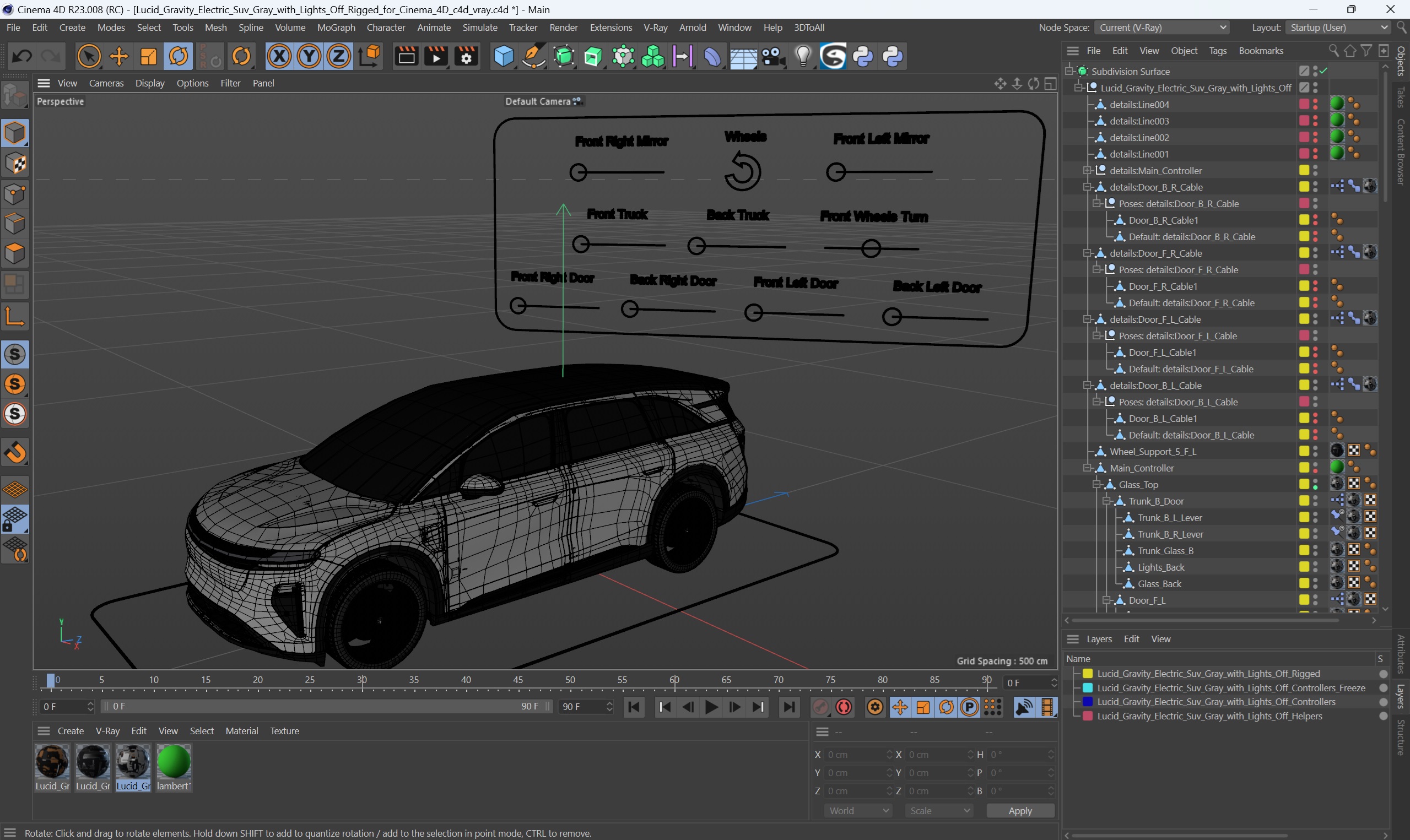Open viewport Cameras menu
This screenshot has height=840, width=1410.
[106, 83]
